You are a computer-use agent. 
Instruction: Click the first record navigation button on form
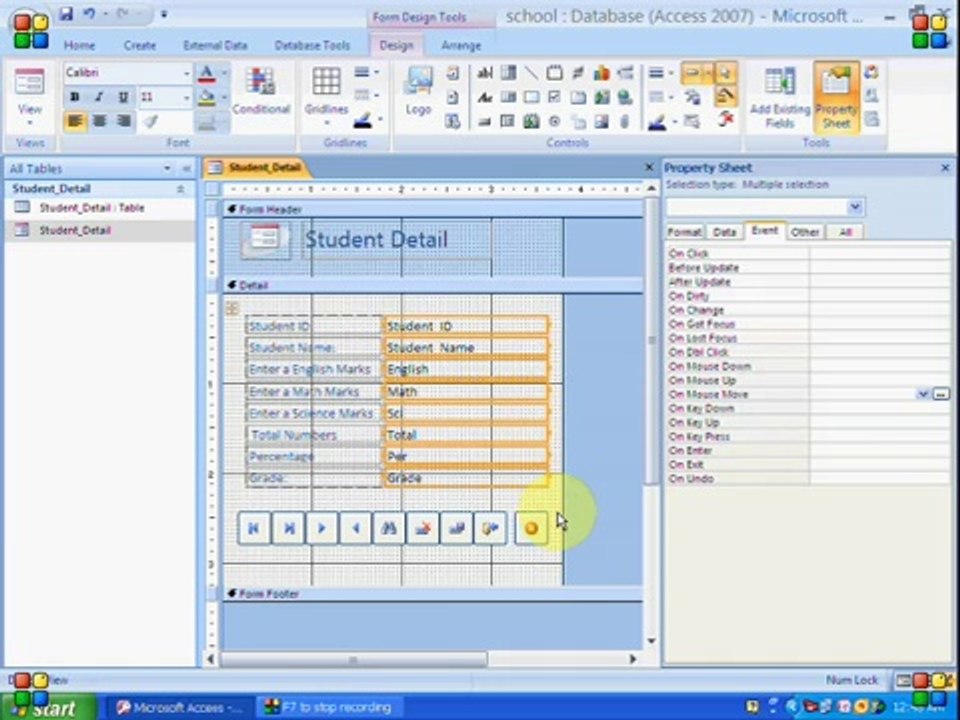click(253, 528)
